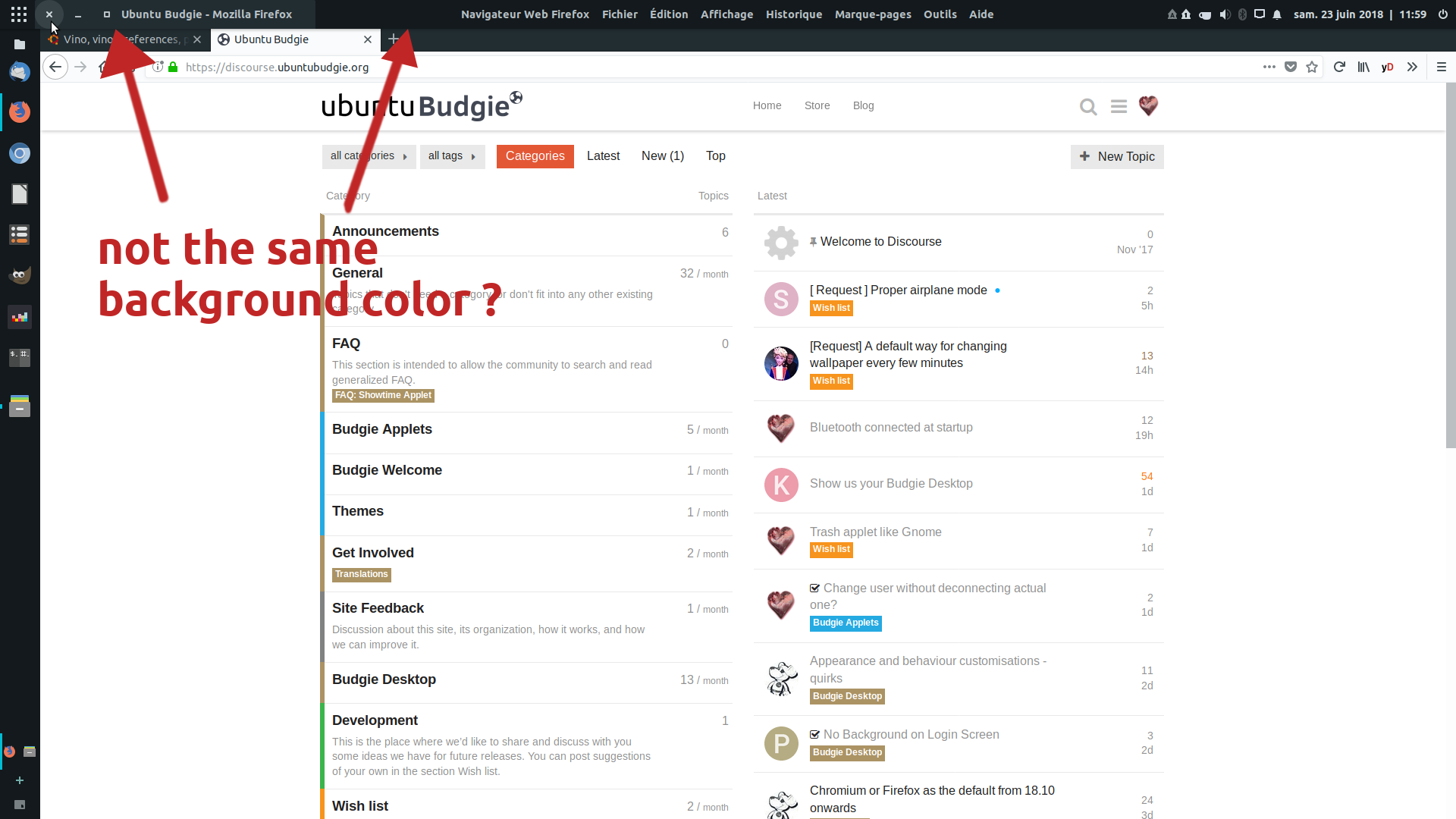This screenshot has height=819, width=1456.
Task: Open the Firefox icon in the dock
Action: tap(20, 111)
